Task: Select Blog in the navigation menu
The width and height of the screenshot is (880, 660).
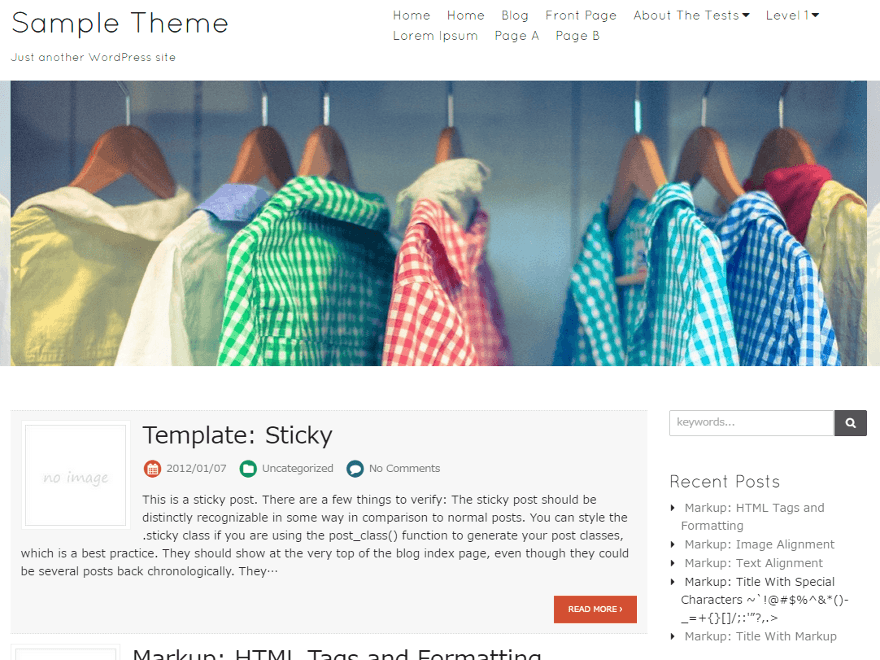Action: 515,15
